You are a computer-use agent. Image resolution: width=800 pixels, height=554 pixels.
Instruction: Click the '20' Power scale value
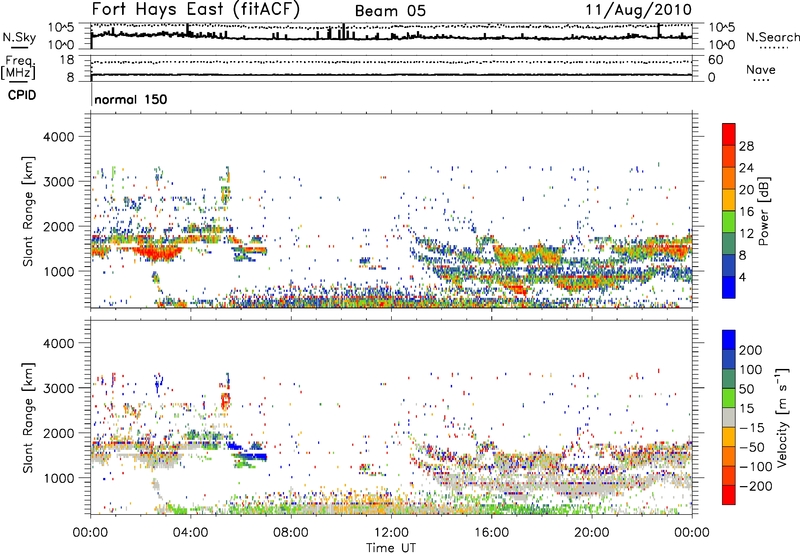[746, 190]
